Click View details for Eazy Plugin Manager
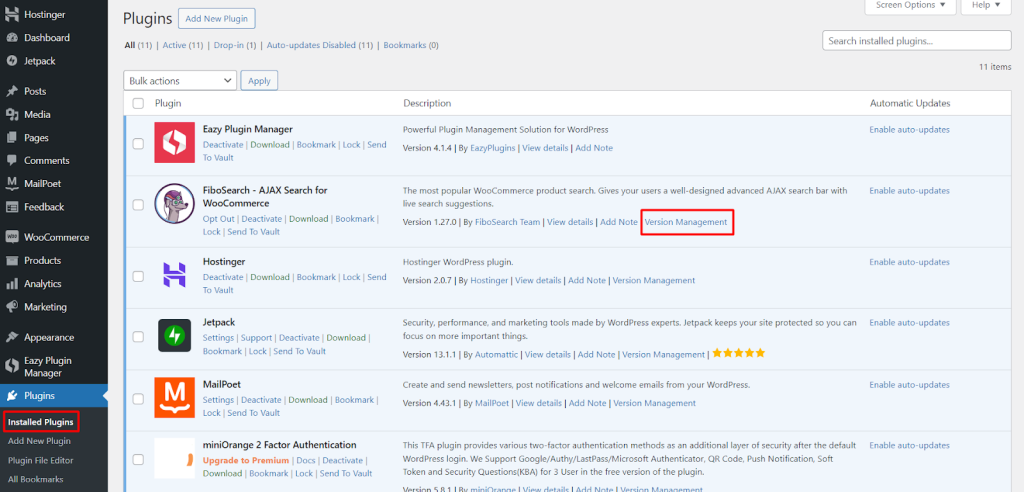Screen dimensions: 1024x492 pyautogui.click(x=545, y=148)
